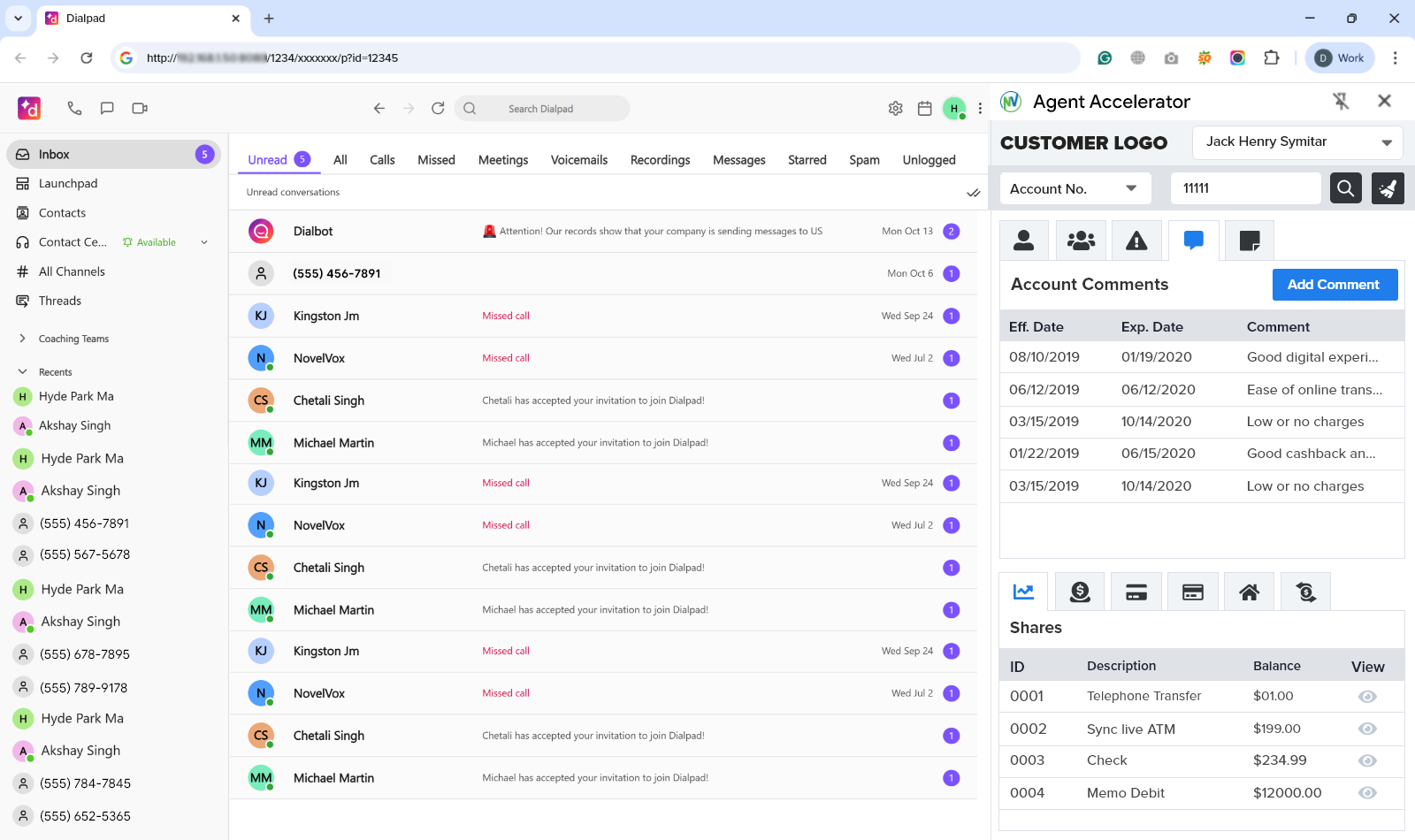This screenshot has width=1415, height=840.
Task: Open the group members tab
Action: click(x=1081, y=241)
